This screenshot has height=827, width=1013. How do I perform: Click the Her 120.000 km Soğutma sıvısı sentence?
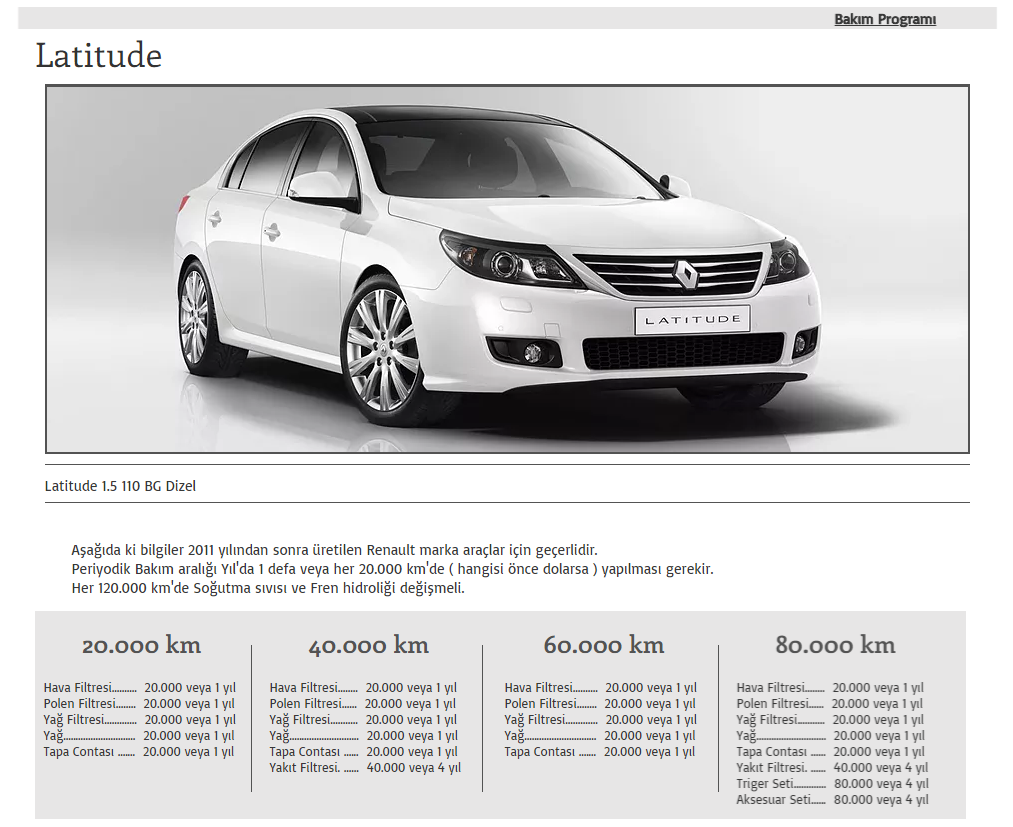(268, 589)
